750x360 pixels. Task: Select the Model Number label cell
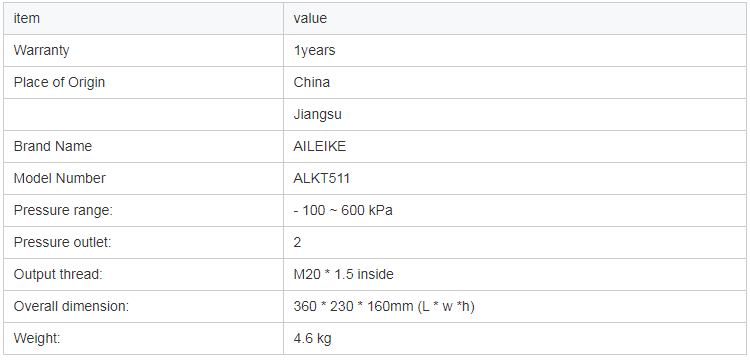coord(143,178)
